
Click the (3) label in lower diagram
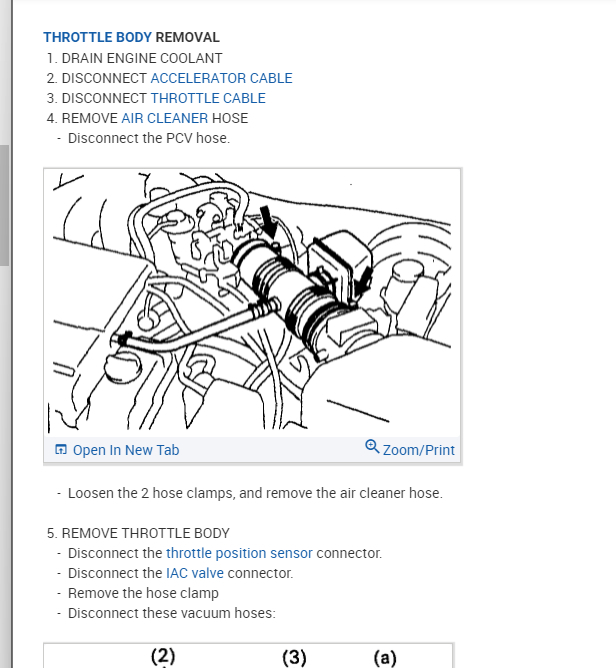[x=294, y=657]
